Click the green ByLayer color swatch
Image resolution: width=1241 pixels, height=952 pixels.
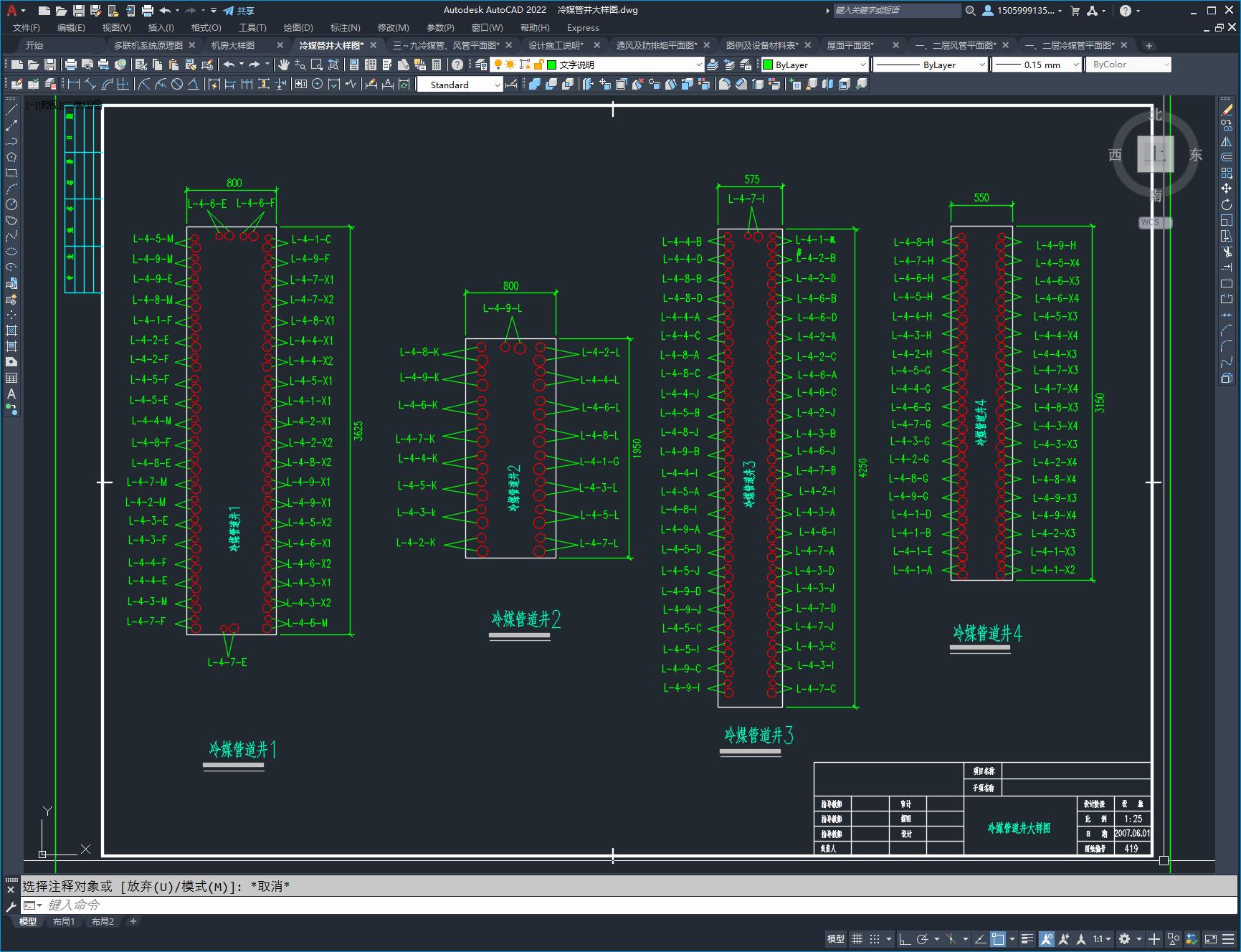(x=768, y=65)
